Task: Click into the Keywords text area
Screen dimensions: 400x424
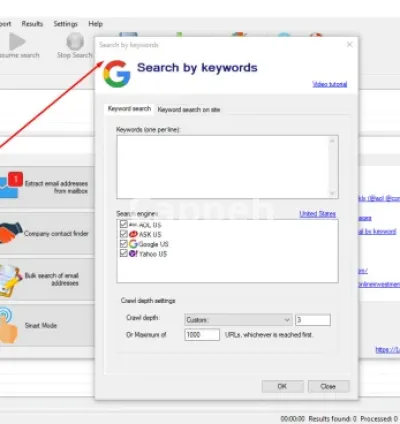Action: (x=223, y=167)
